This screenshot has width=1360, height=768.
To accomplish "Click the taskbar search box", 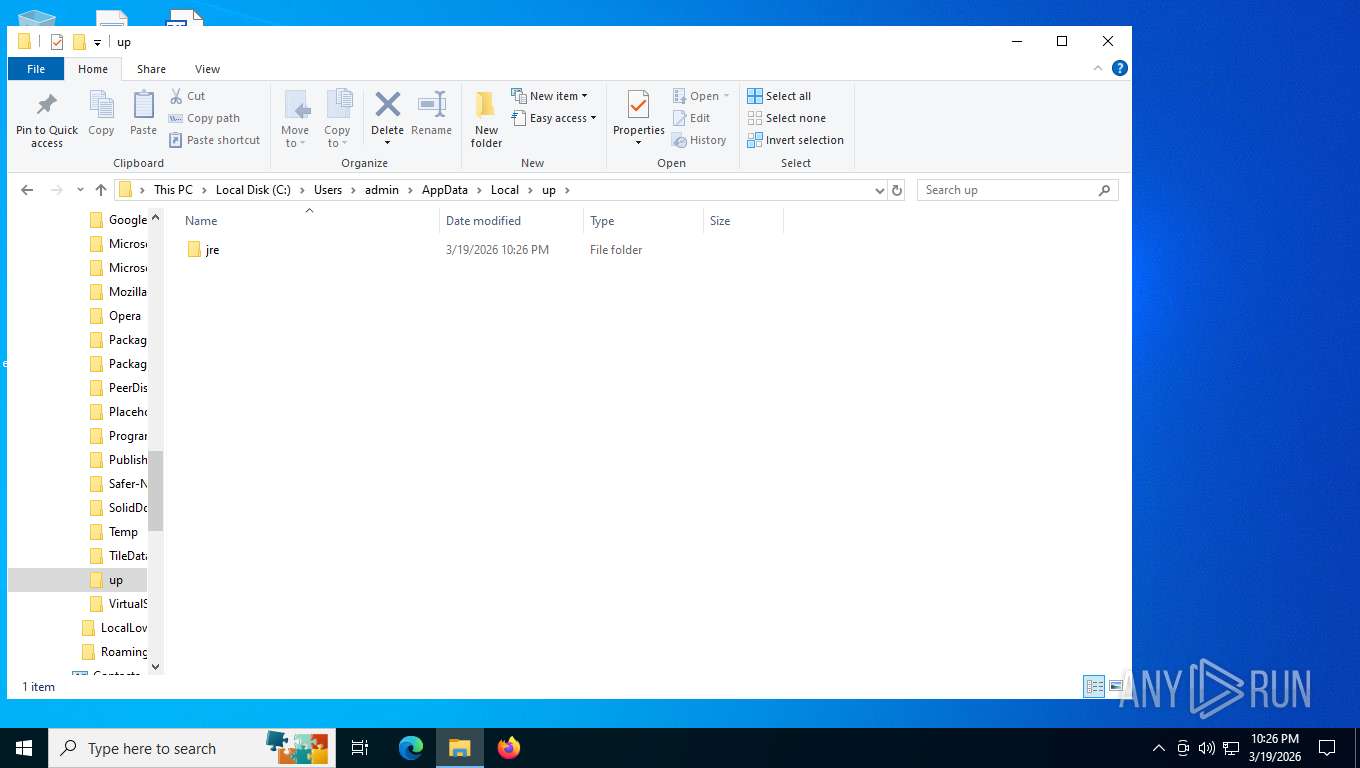I will [192, 748].
